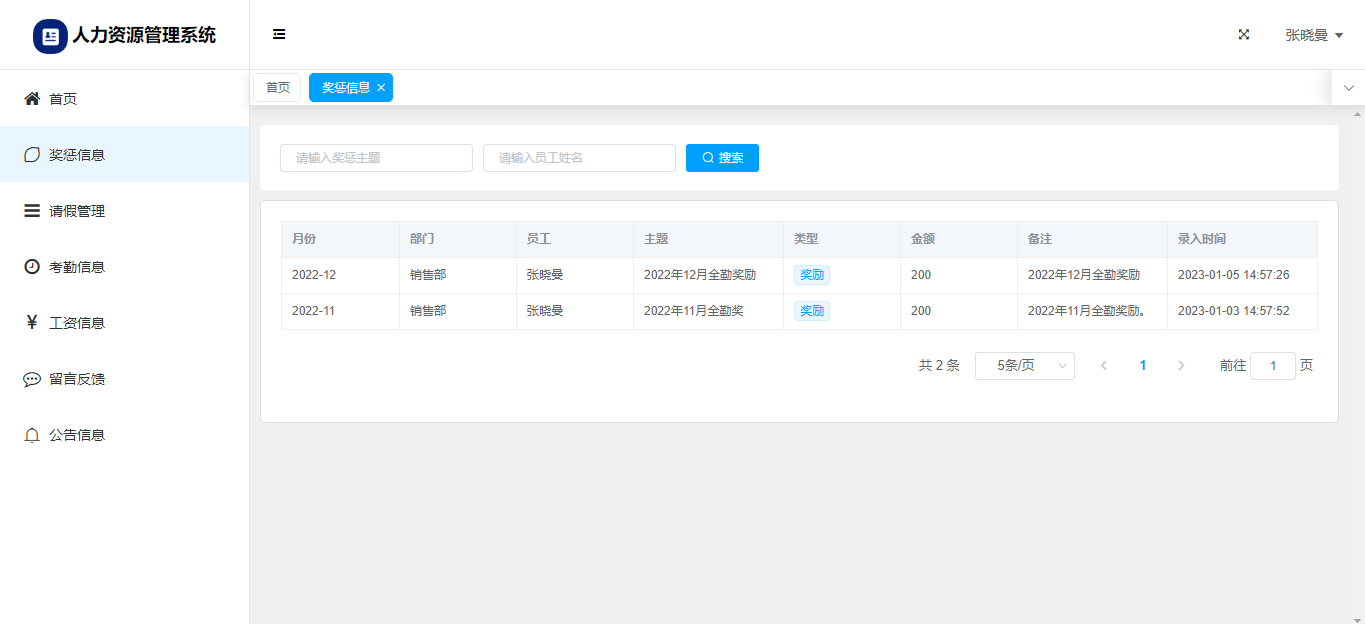This screenshot has height=624, width=1365.
Task: Click the 公告信息 bell icon
Action: [32, 435]
